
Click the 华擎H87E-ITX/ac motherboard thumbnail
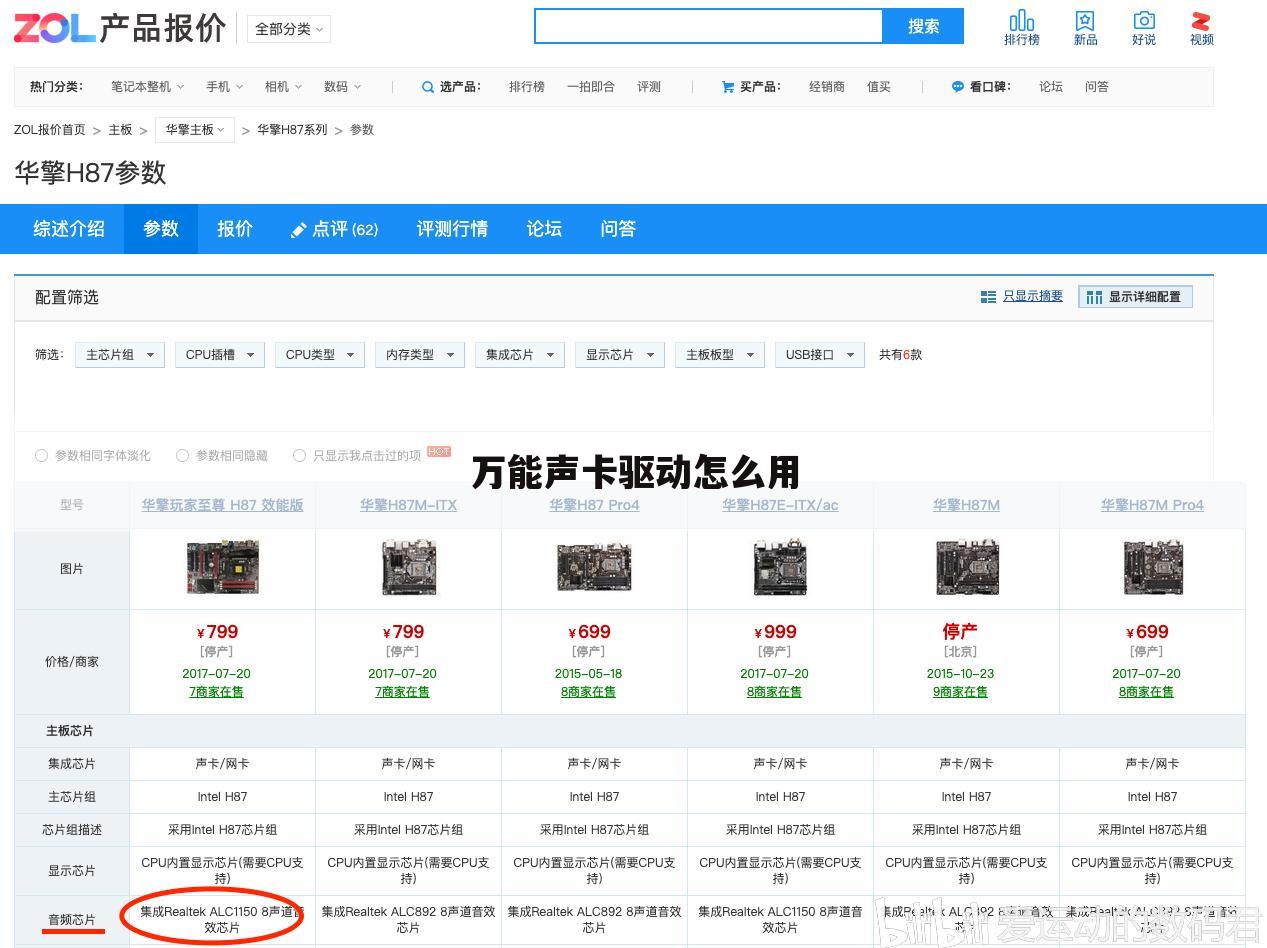(x=780, y=568)
